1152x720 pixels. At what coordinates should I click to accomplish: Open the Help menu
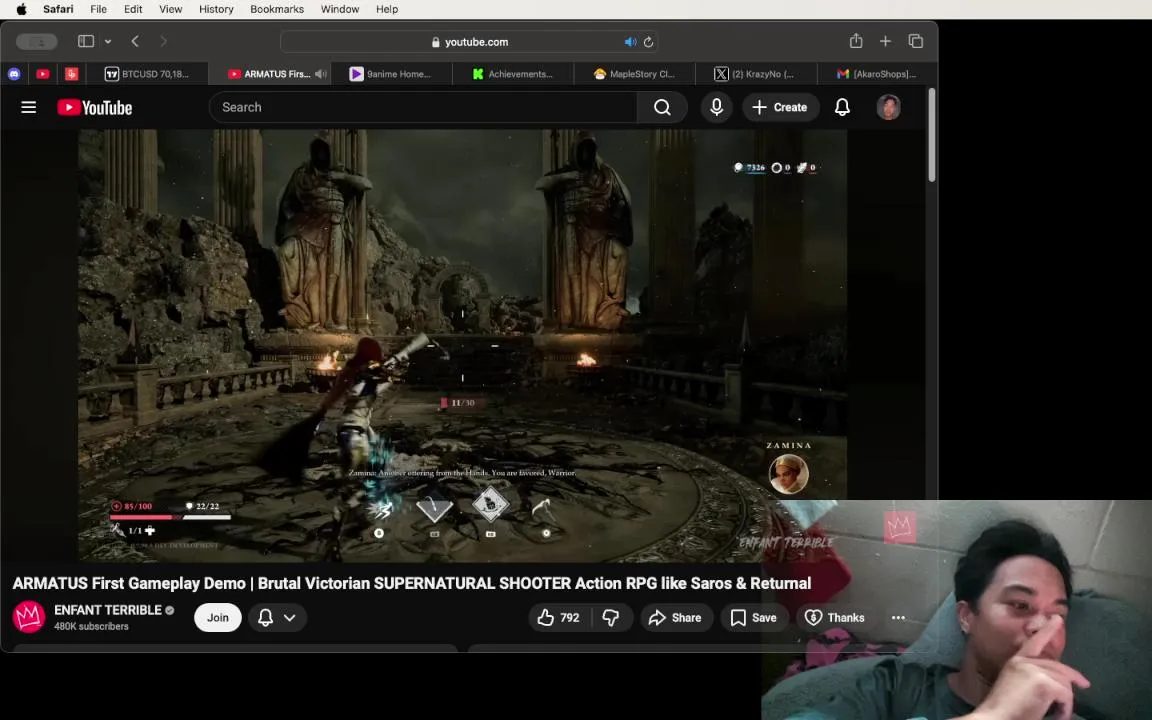(x=387, y=10)
